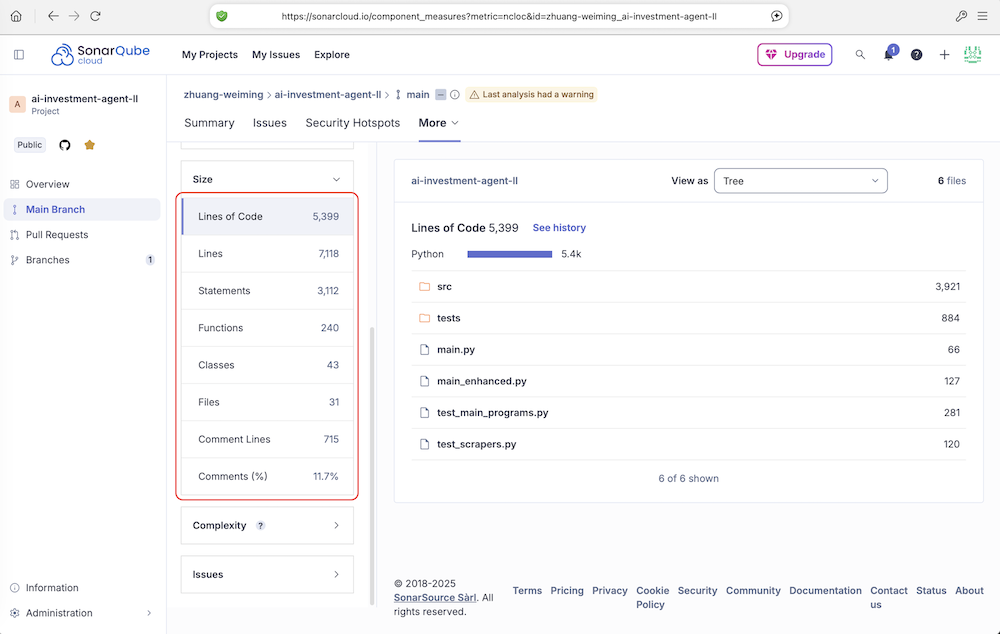This screenshot has width=1000, height=634.
Task: Open the user avatar menu
Action: 972,55
